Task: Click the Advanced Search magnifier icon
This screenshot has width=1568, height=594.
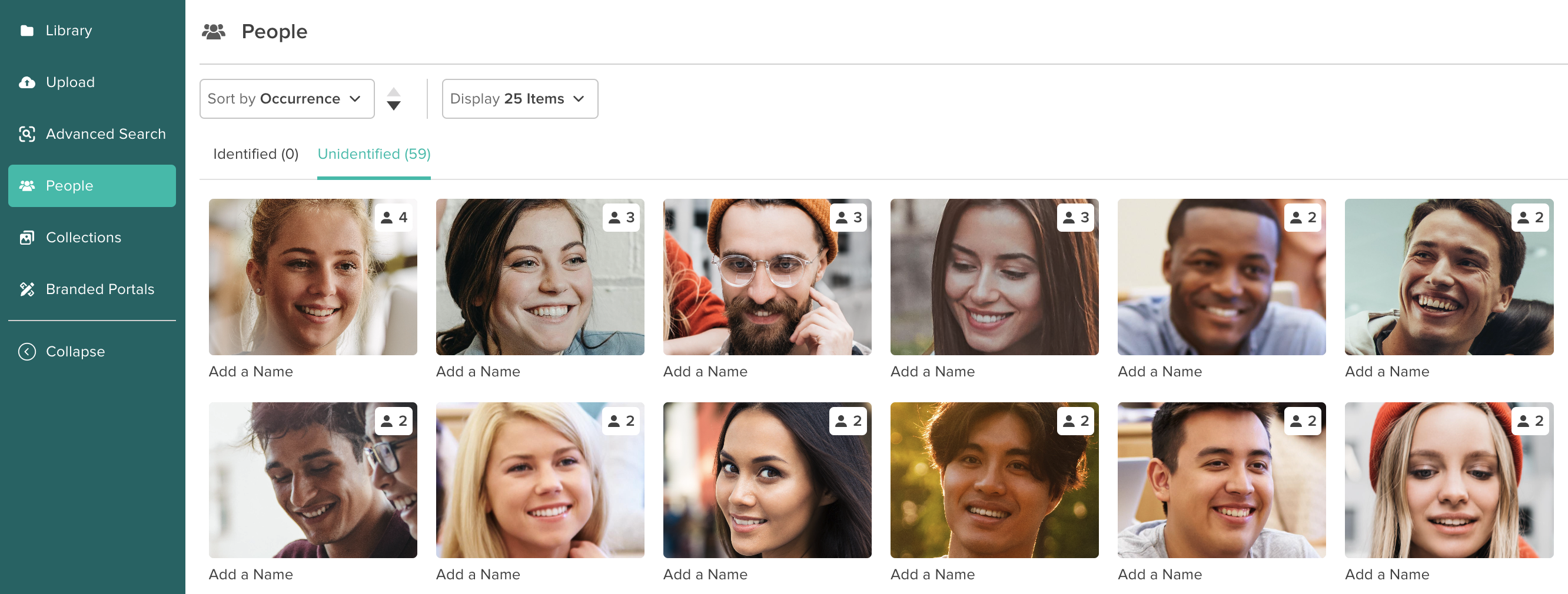Action: pos(27,134)
